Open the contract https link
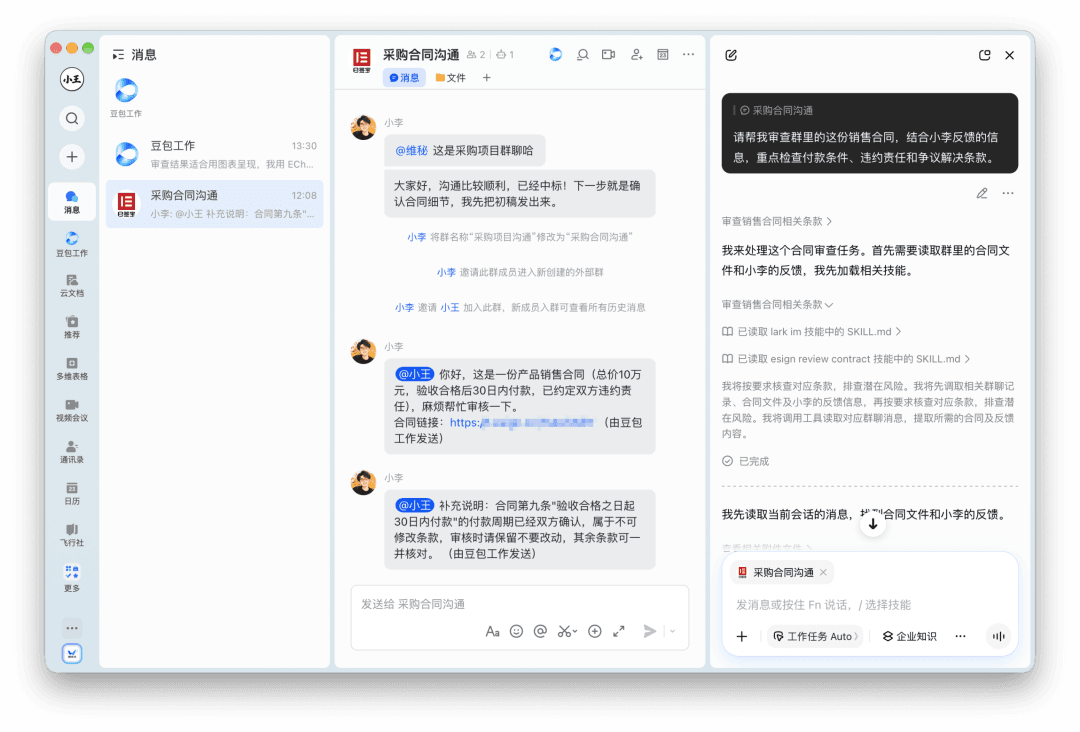The height and width of the screenshot is (732, 1080). [x=521, y=423]
